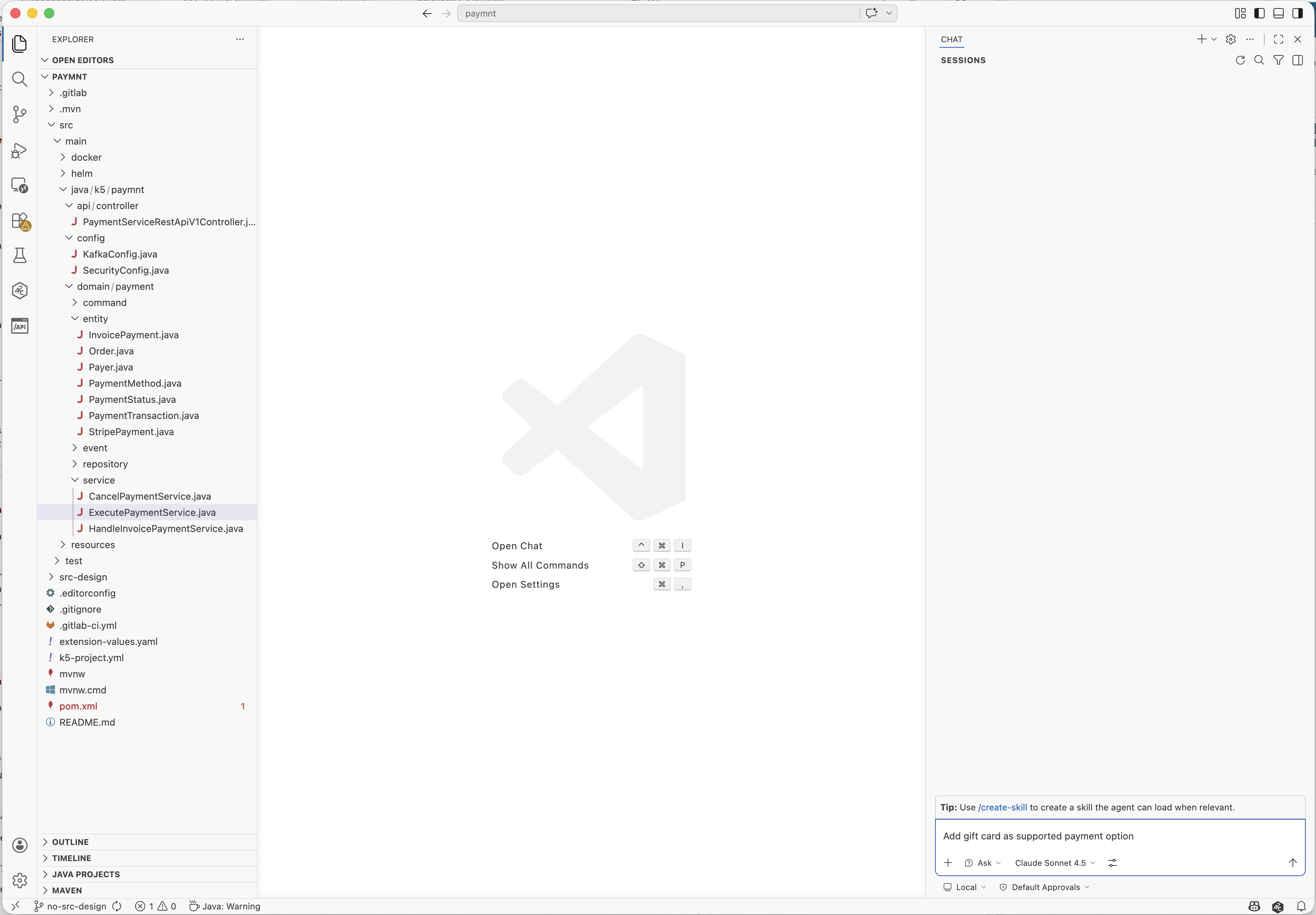Toggle the secondary side bar

click(1298, 13)
